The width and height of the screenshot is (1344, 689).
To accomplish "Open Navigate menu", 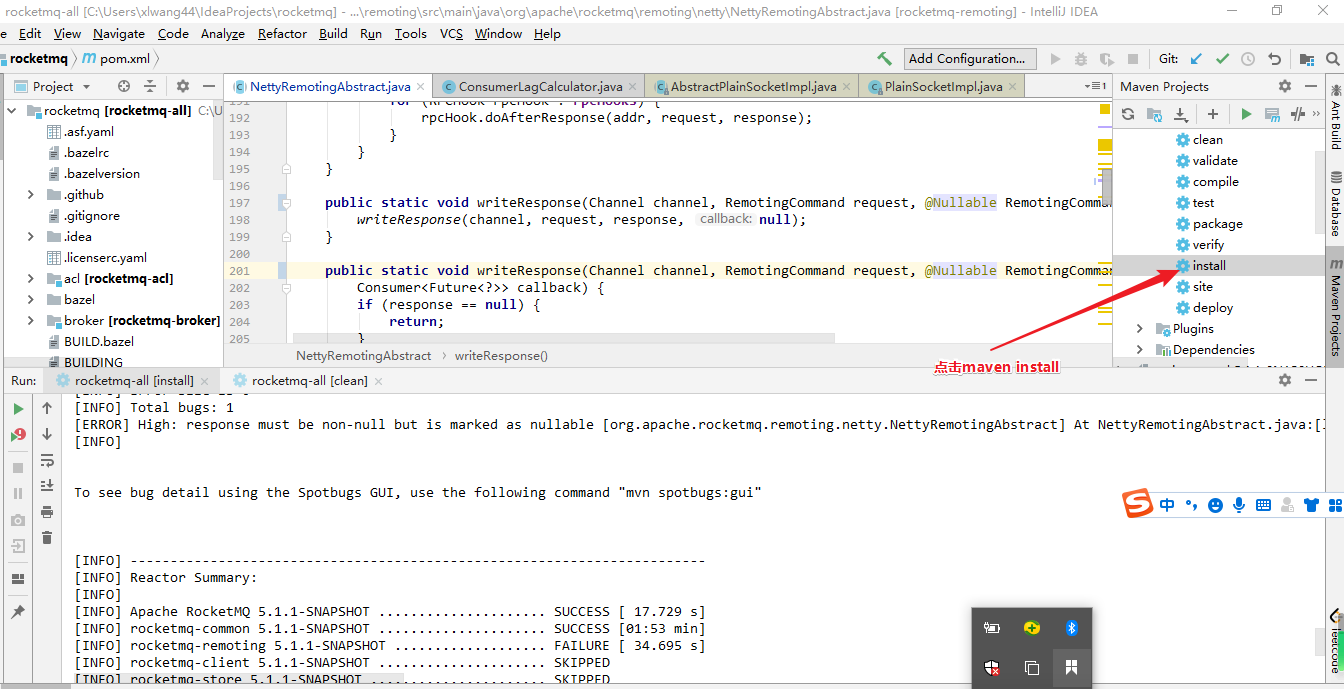I will click(x=119, y=33).
